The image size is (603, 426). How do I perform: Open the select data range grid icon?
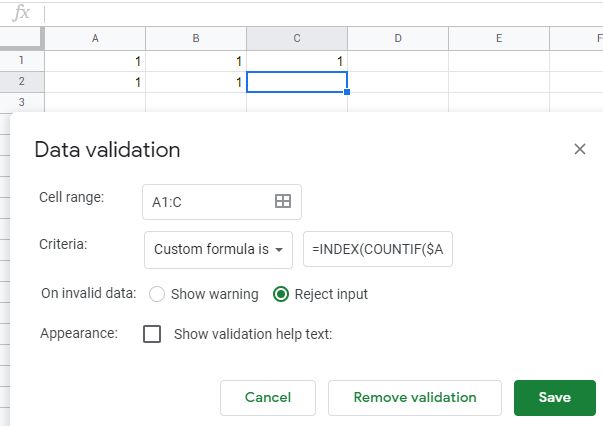click(x=283, y=201)
